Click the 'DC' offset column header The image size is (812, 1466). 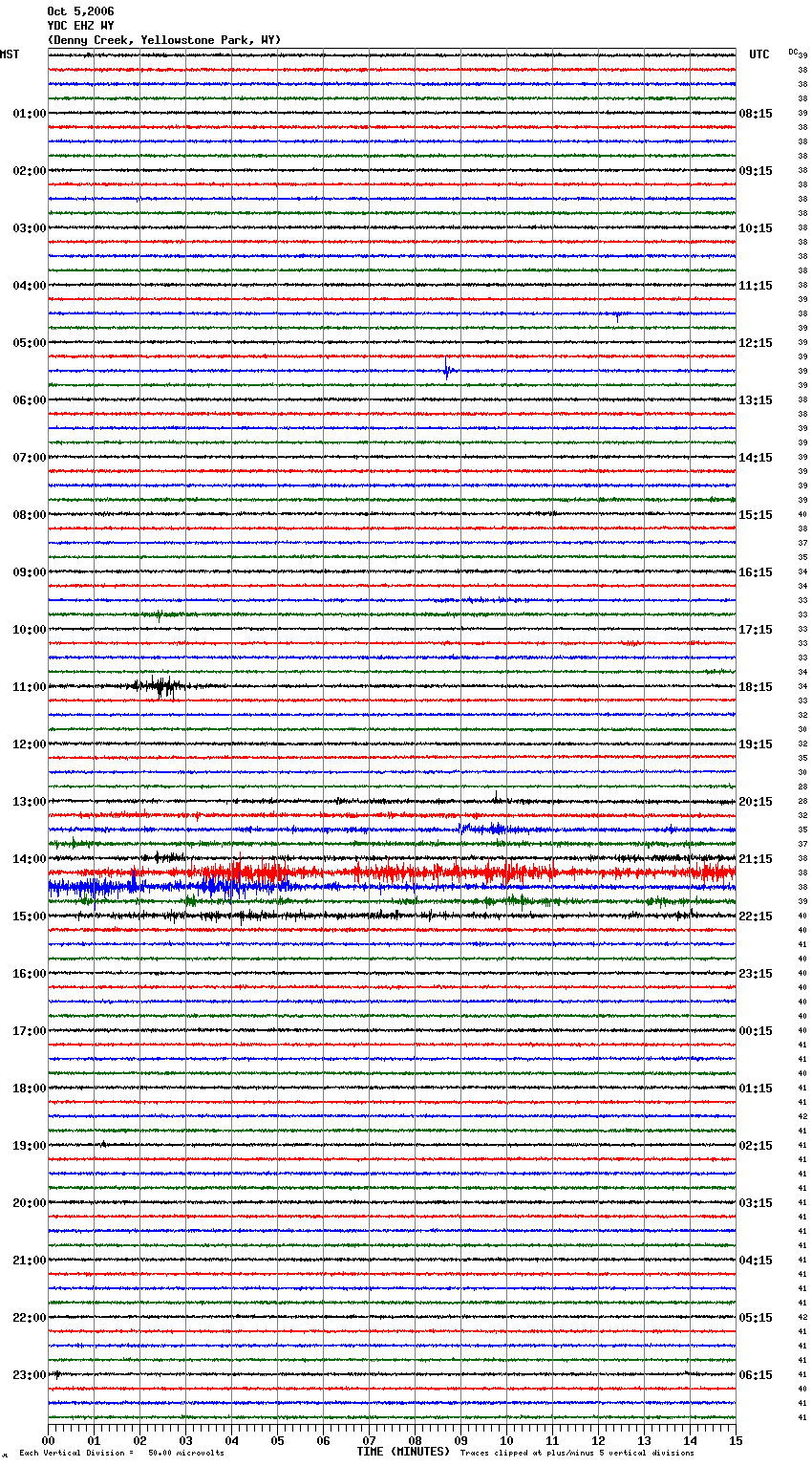coord(793,52)
